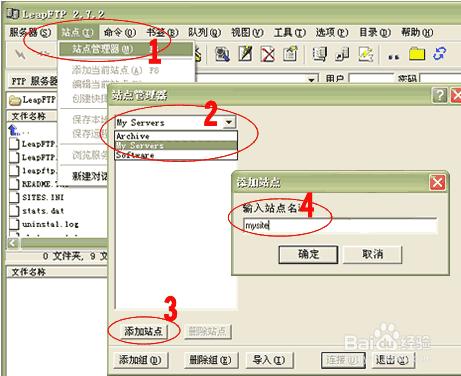Click the edit file pencil toolbar icon
461x376 pixels.
click(245, 54)
